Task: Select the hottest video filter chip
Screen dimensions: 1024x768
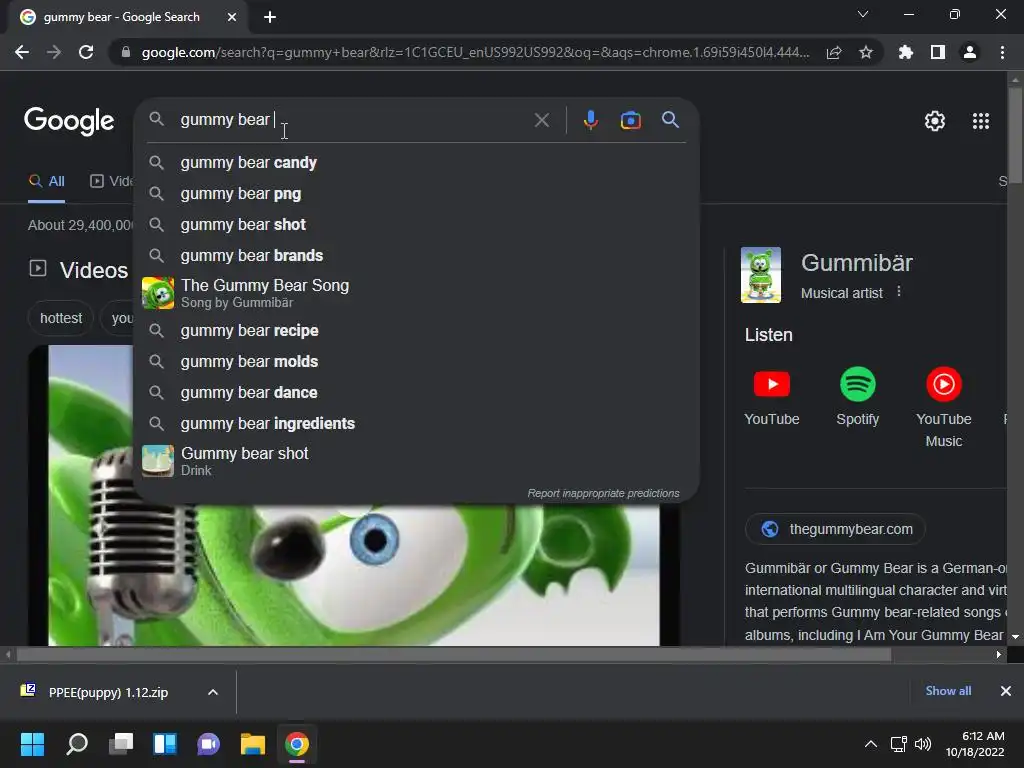Action: [x=61, y=319]
